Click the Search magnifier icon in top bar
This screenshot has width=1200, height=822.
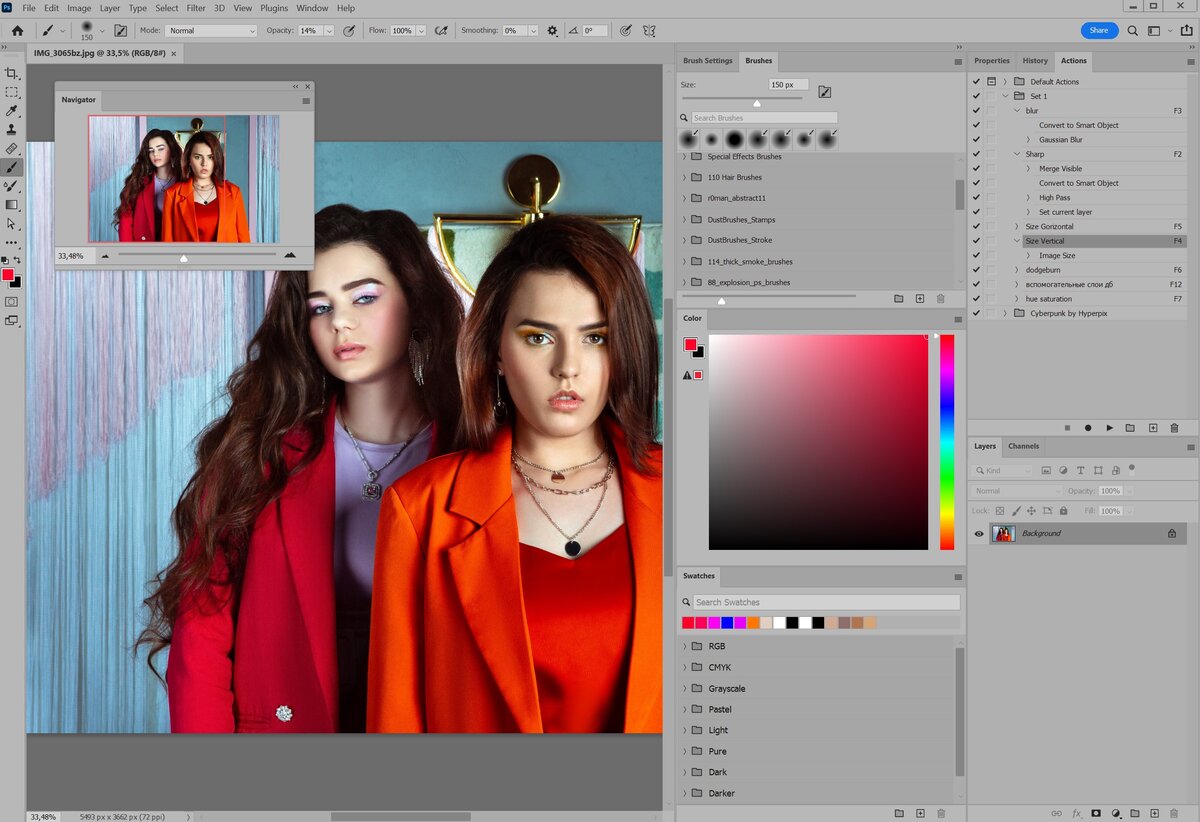pyautogui.click(x=1133, y=31)
